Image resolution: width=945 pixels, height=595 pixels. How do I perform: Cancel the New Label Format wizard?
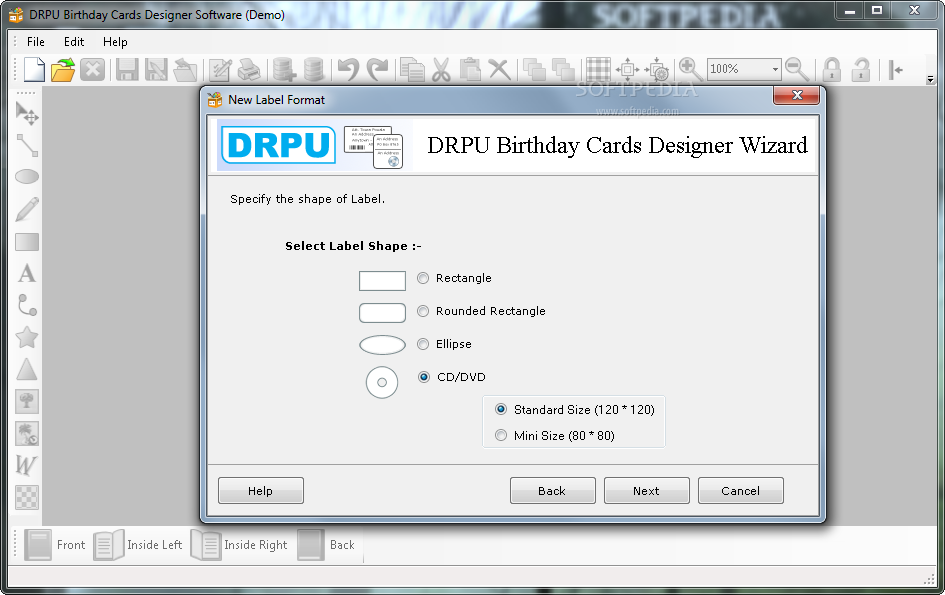[740, 491]
